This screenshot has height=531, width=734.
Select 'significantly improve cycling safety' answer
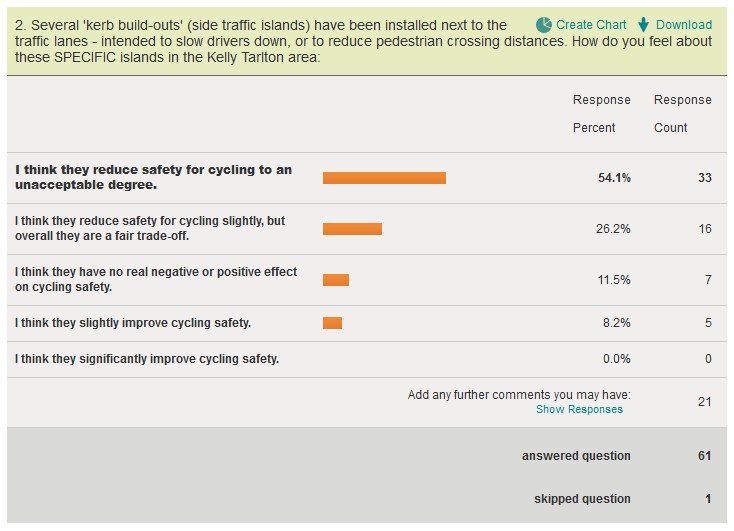147,358
